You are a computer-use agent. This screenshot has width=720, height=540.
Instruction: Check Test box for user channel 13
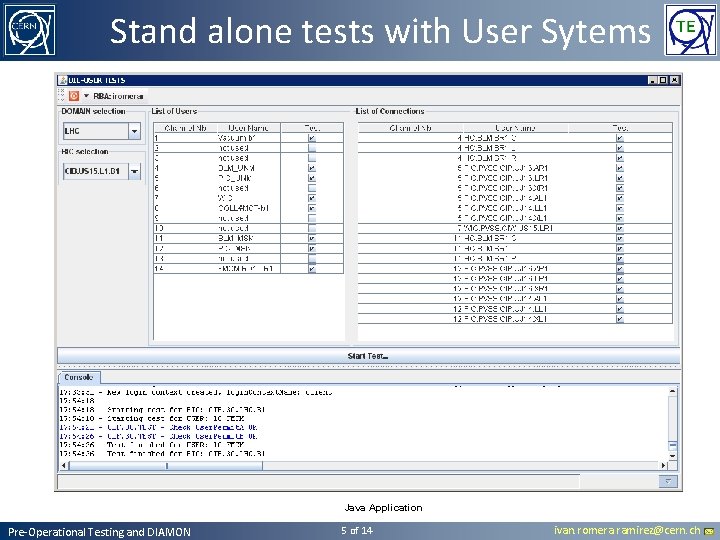pos(312,259)
